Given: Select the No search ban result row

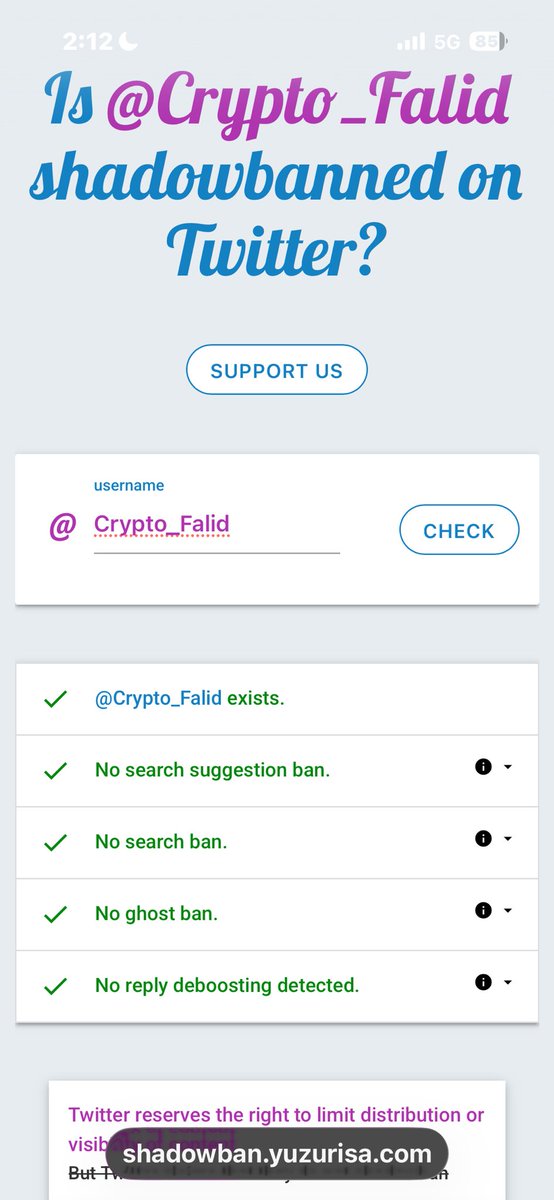Looking at the screenshot, I should coord(277,843).
